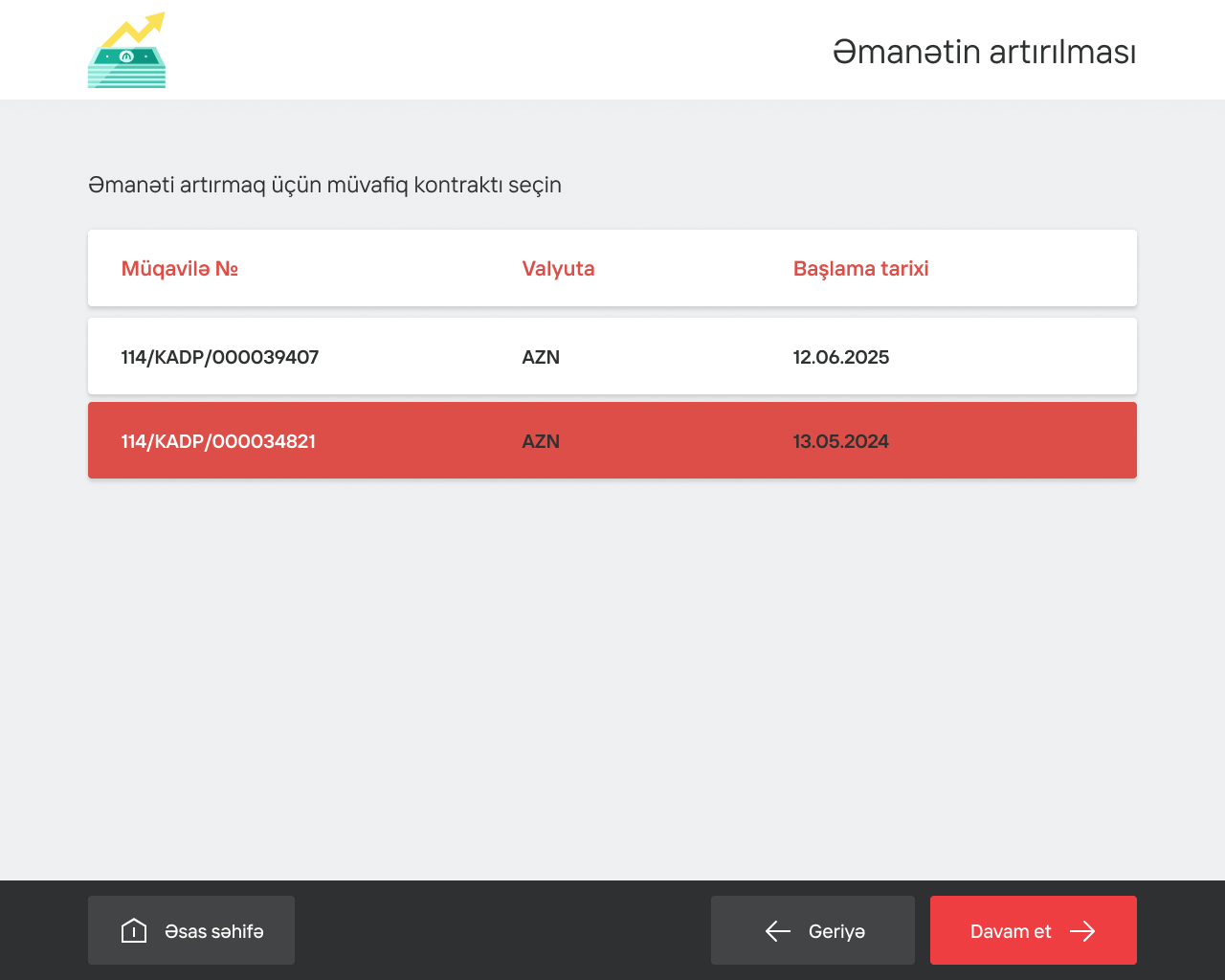Click the date 12.06.2025
The width and height of the screenshot is (1225, 980).
pos(841,357)
